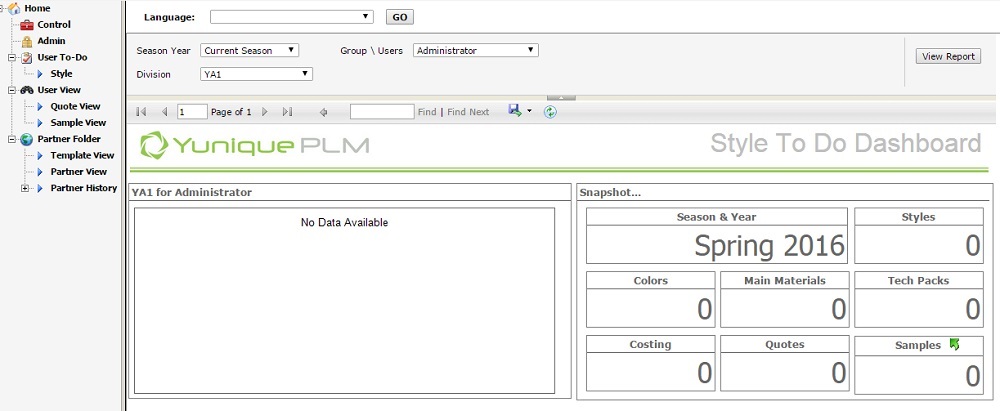The height and width of the screenshot is (411, 1000).
Task: Click the Spring 2016 season value
Action: tap(769, 246)
